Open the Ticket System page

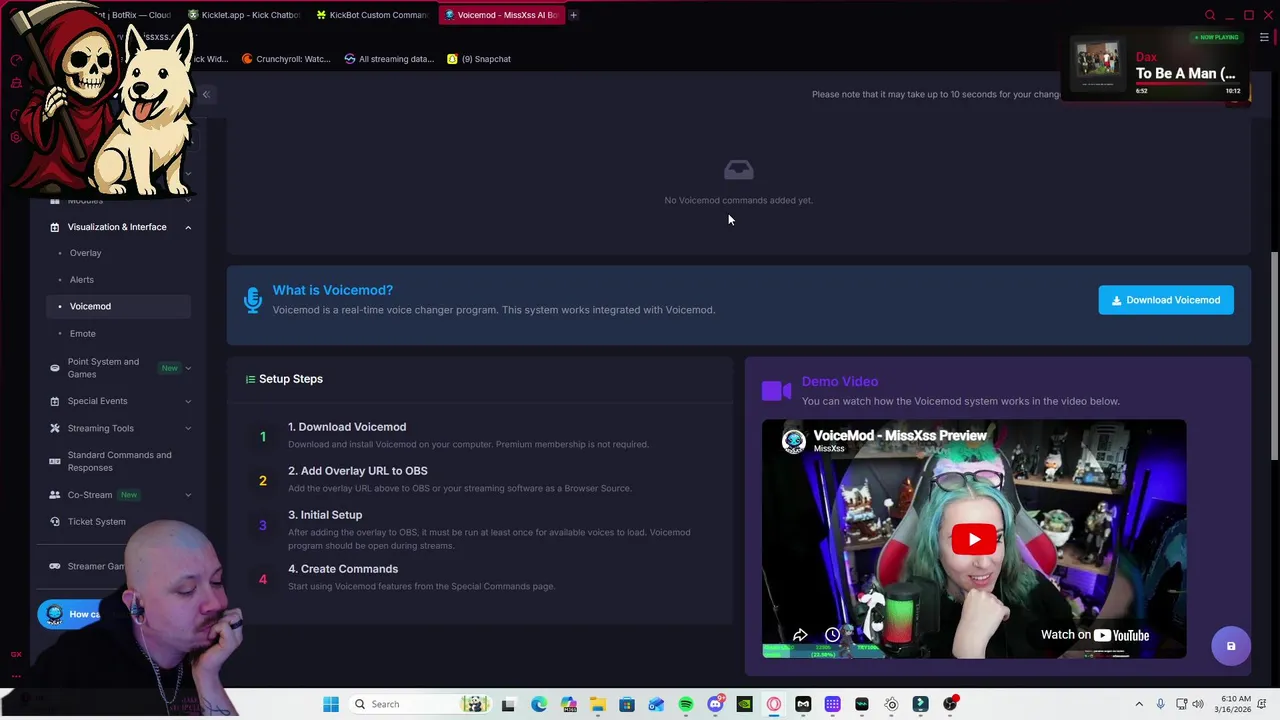click(x=97, y=522)
